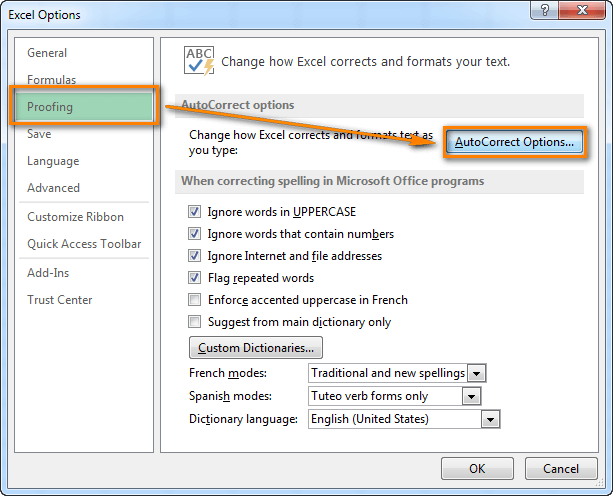Enable Enforce accented uppercase in French

click(x=195, y=300)
